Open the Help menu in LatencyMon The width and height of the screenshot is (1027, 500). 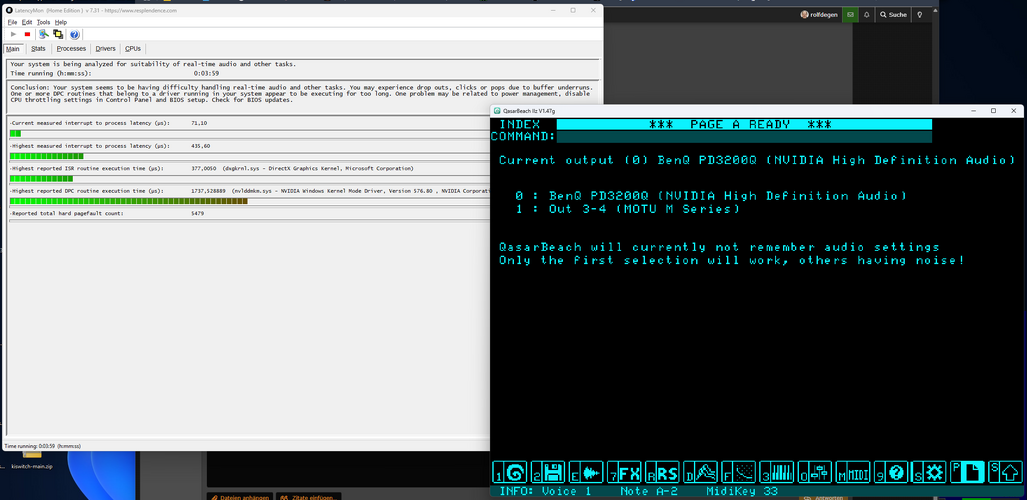click(61, 22)
